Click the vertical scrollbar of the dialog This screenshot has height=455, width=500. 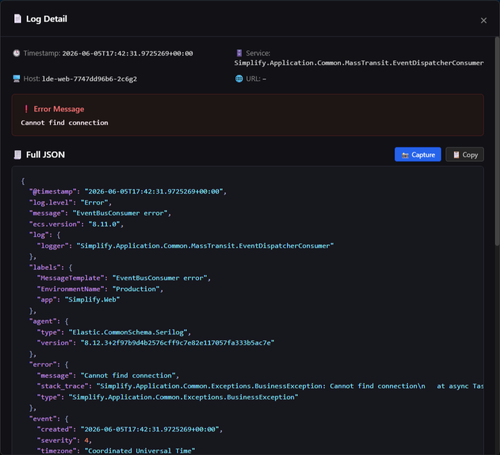[497, 142]
